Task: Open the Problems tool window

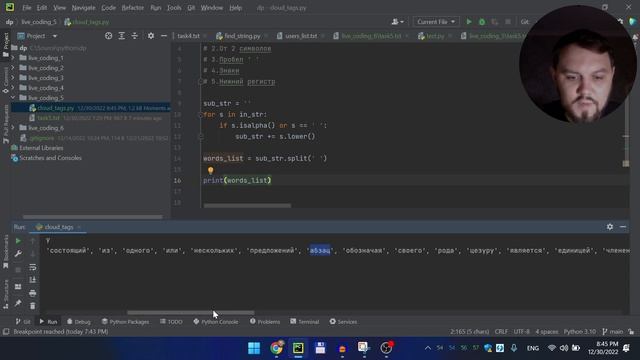Action: [x=265, y=322]
